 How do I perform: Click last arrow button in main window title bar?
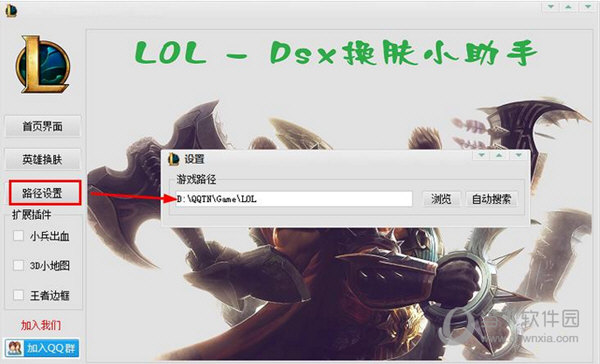coord(587,7)
